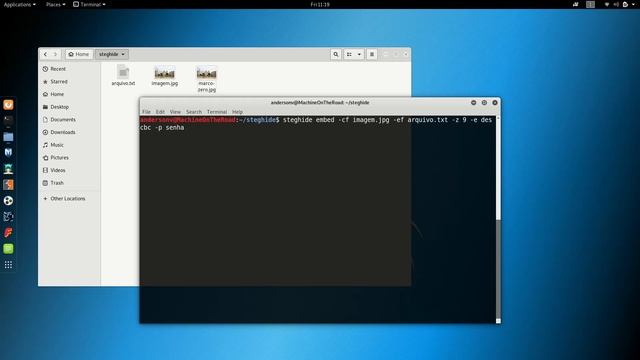Click terminal vertical scrollbar
This screenshot has width=640, height=360.
tap(498, 219)
